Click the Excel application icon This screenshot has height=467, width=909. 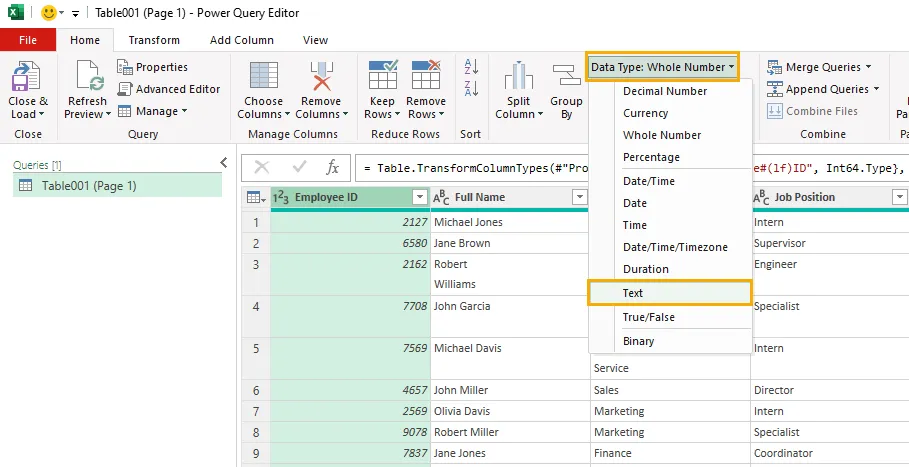click(16, 13)
